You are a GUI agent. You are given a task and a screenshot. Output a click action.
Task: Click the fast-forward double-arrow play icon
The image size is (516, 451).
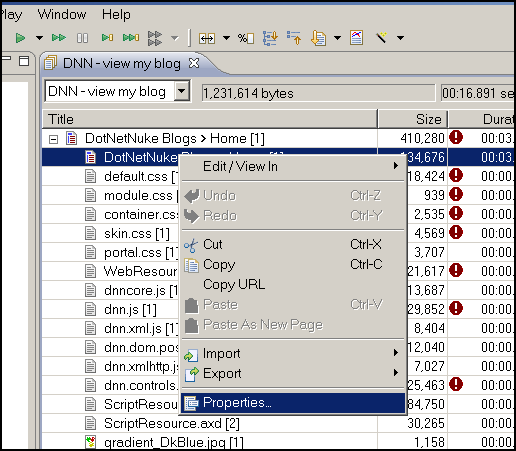tap(59, 38)
